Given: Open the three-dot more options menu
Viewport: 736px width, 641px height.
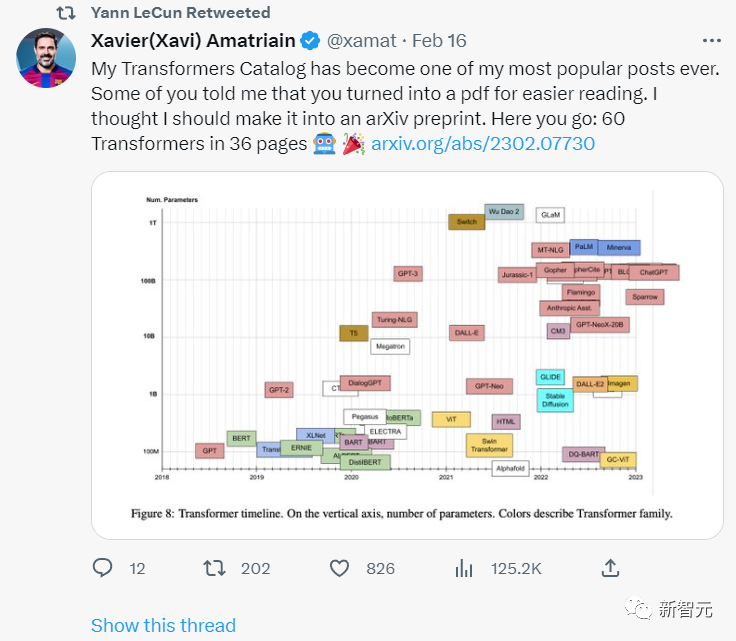Looking at the screenshot, I should pyautogui.click(x=711, y=41).
